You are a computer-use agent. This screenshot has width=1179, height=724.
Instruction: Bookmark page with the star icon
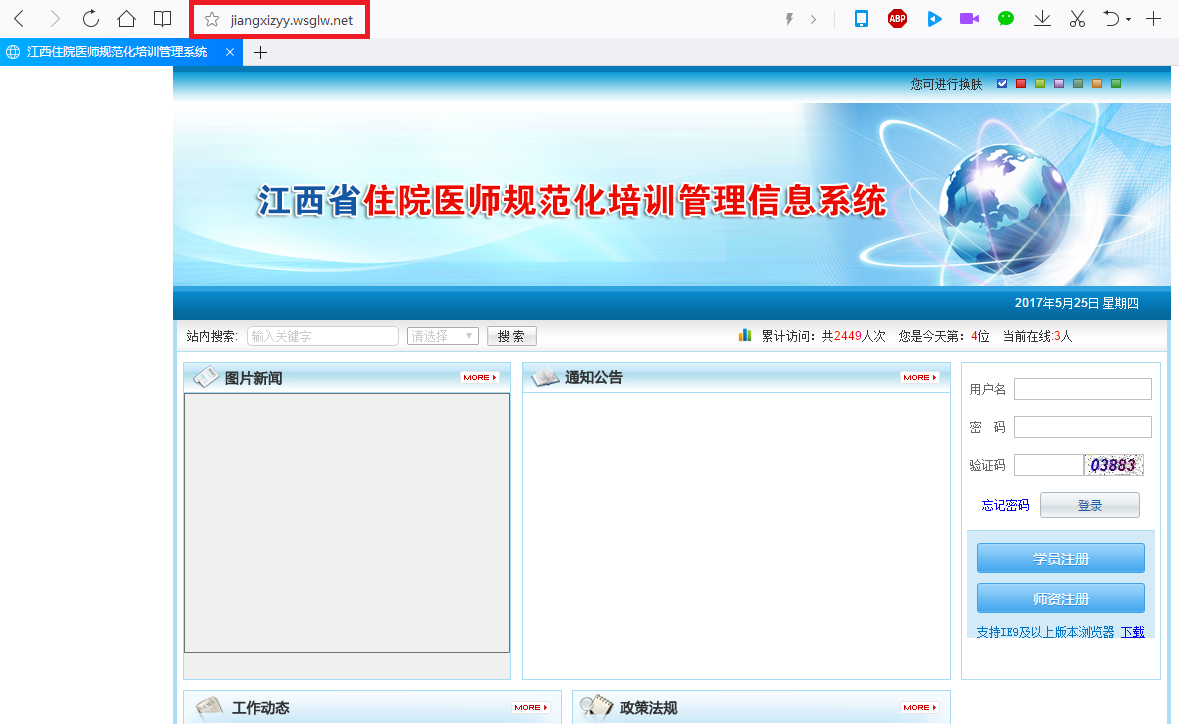pos(212,20)
